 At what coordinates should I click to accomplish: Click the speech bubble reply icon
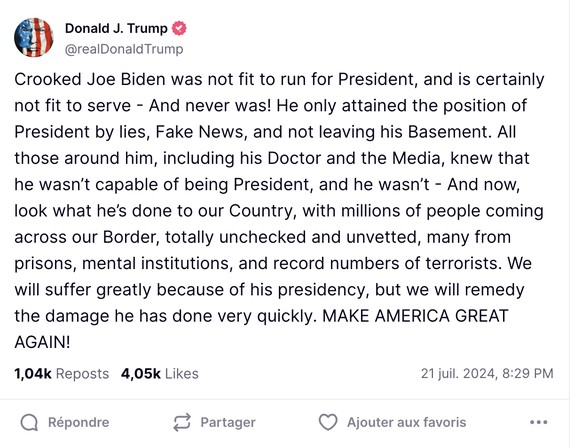29,422
